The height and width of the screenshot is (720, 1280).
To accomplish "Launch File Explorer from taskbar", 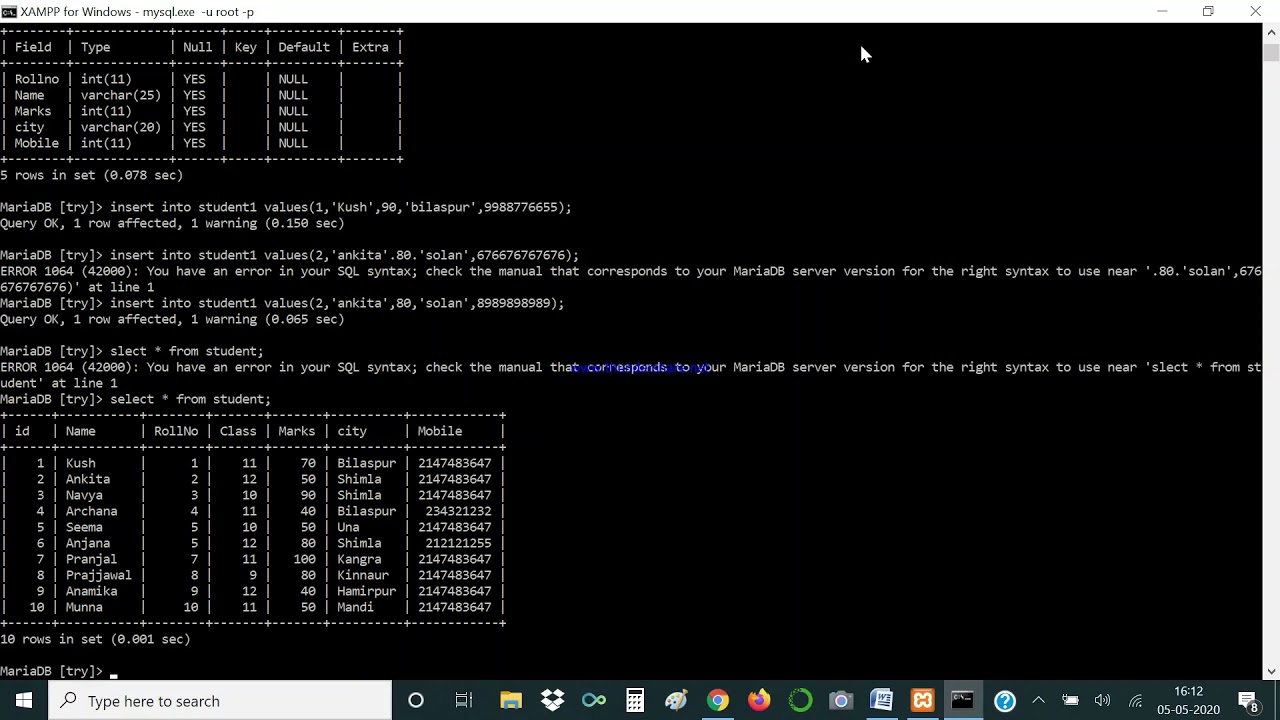I will coord(511,700).
